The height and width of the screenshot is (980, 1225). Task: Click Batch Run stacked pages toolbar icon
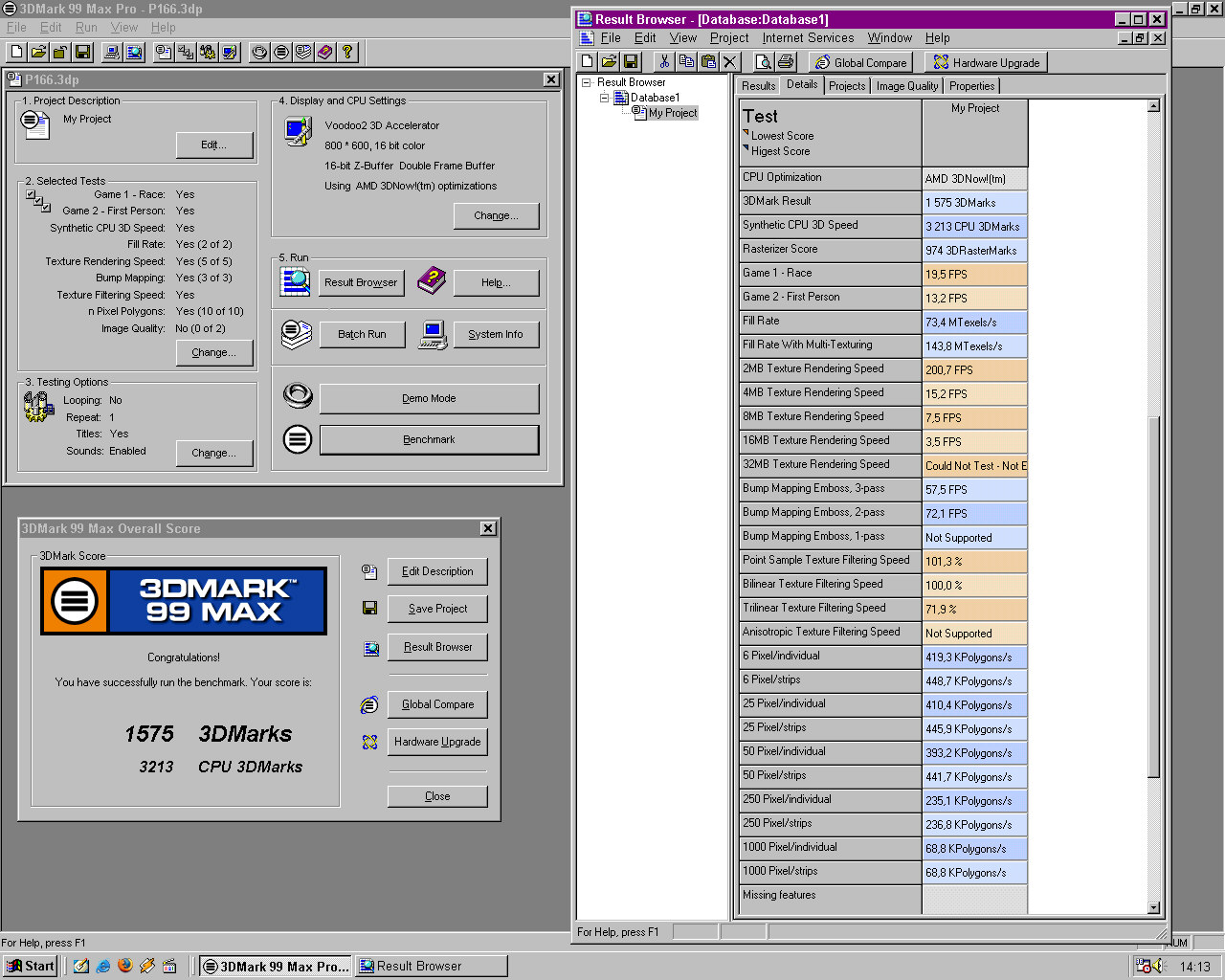tap(303, 52)
